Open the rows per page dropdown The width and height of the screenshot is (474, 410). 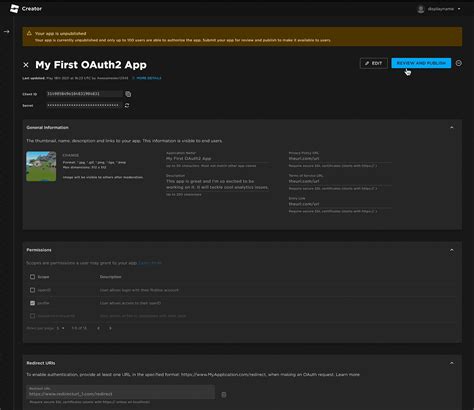60,328
